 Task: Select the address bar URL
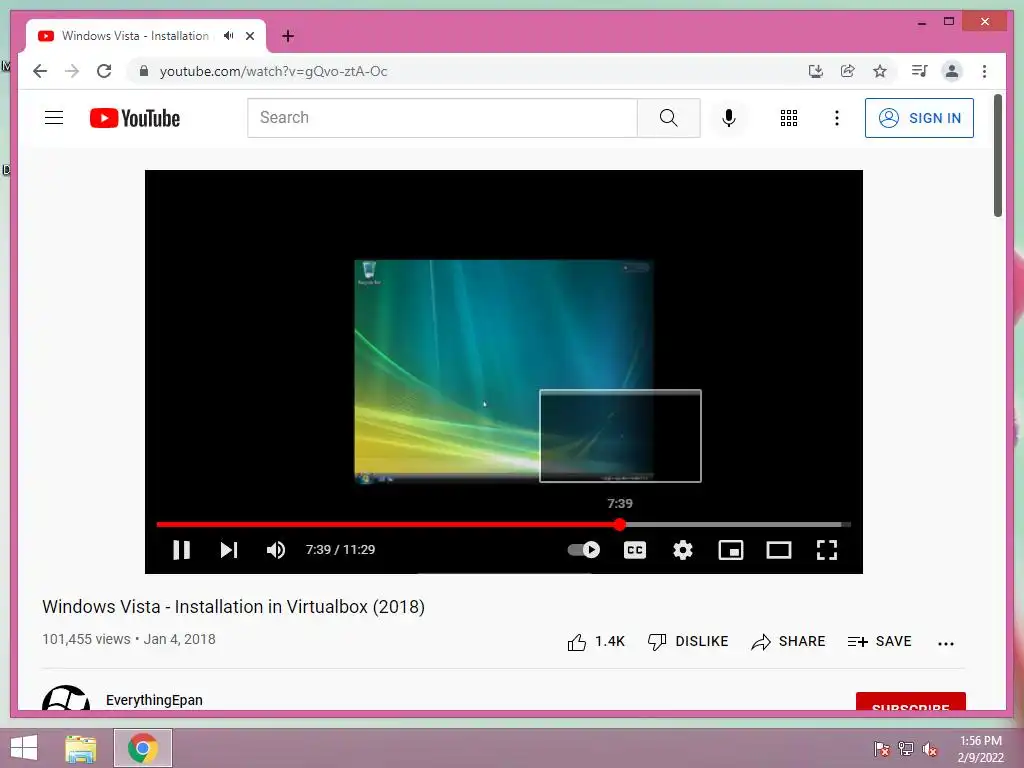click(x=274, y=71)
